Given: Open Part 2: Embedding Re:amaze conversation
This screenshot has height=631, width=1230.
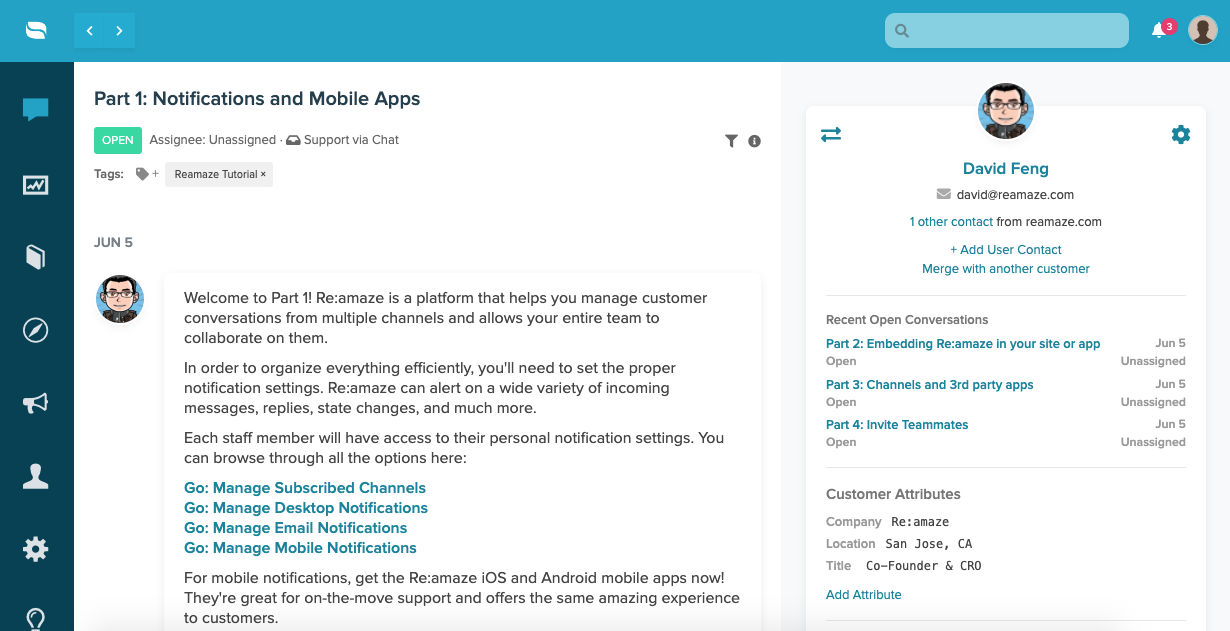Looking at the screenshot, I should tap(963, 344).
